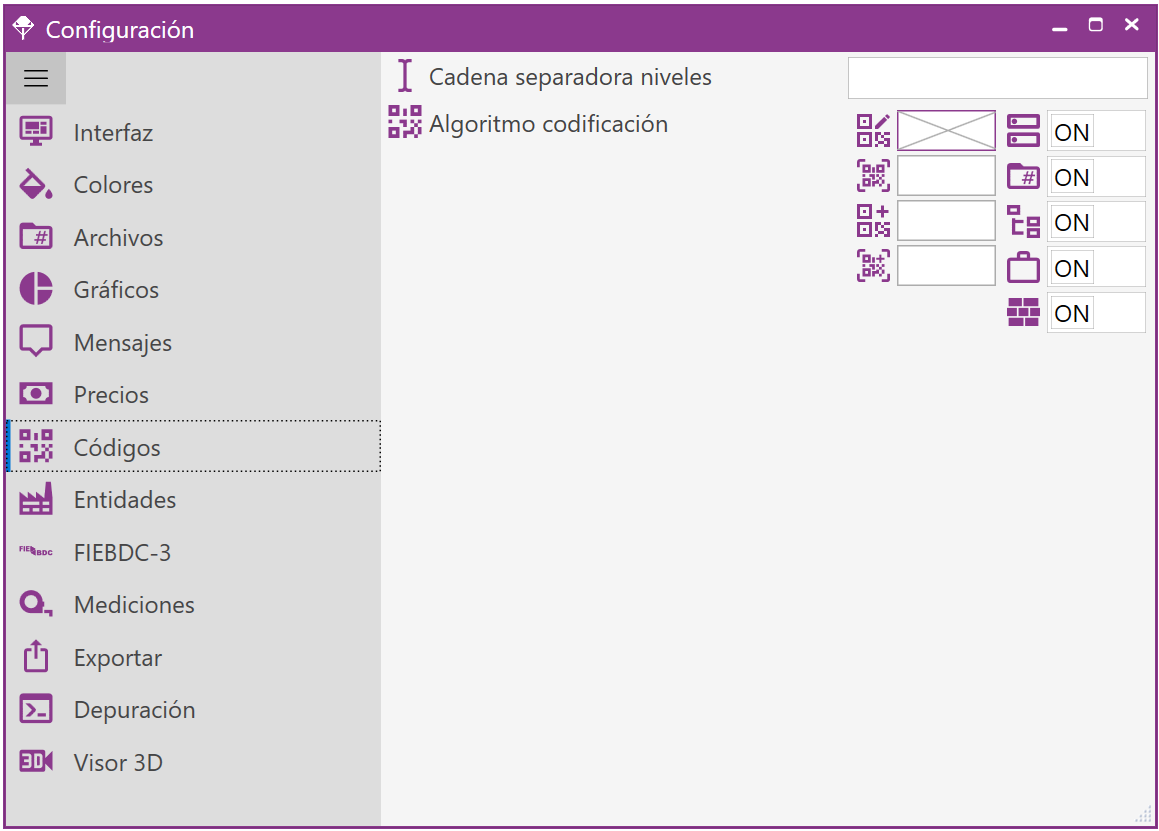The width and height of the screenshot is (1159, 831).
Task: Open the Visor 3D camera icon
Action: coord(36,762)
